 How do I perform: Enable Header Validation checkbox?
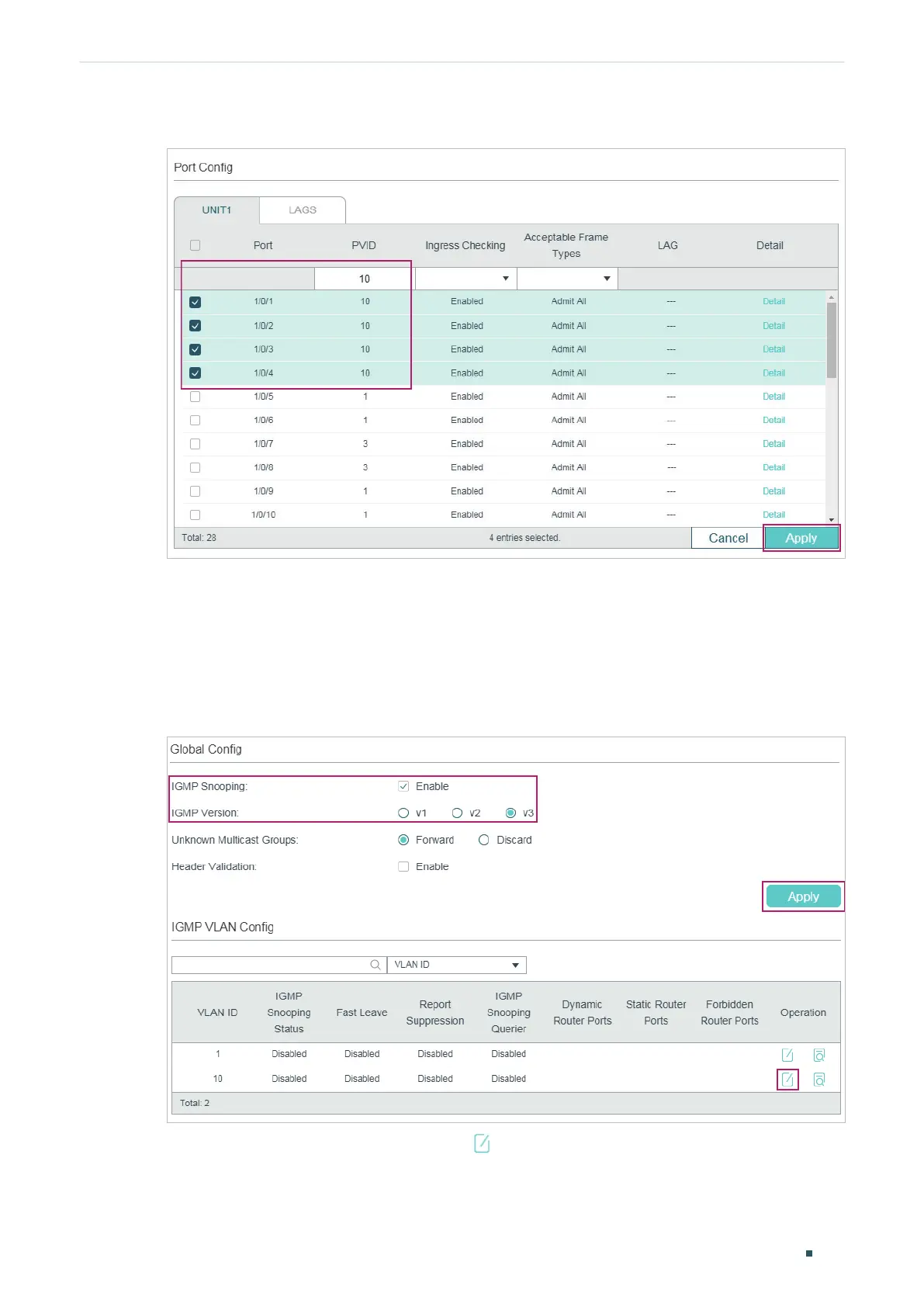403,867
